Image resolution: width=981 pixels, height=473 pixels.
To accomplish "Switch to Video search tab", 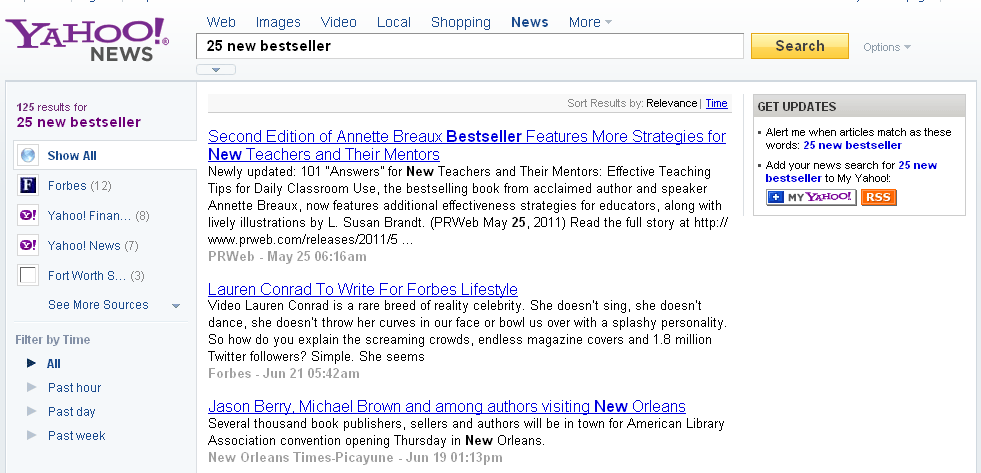I will click(338, 23).
